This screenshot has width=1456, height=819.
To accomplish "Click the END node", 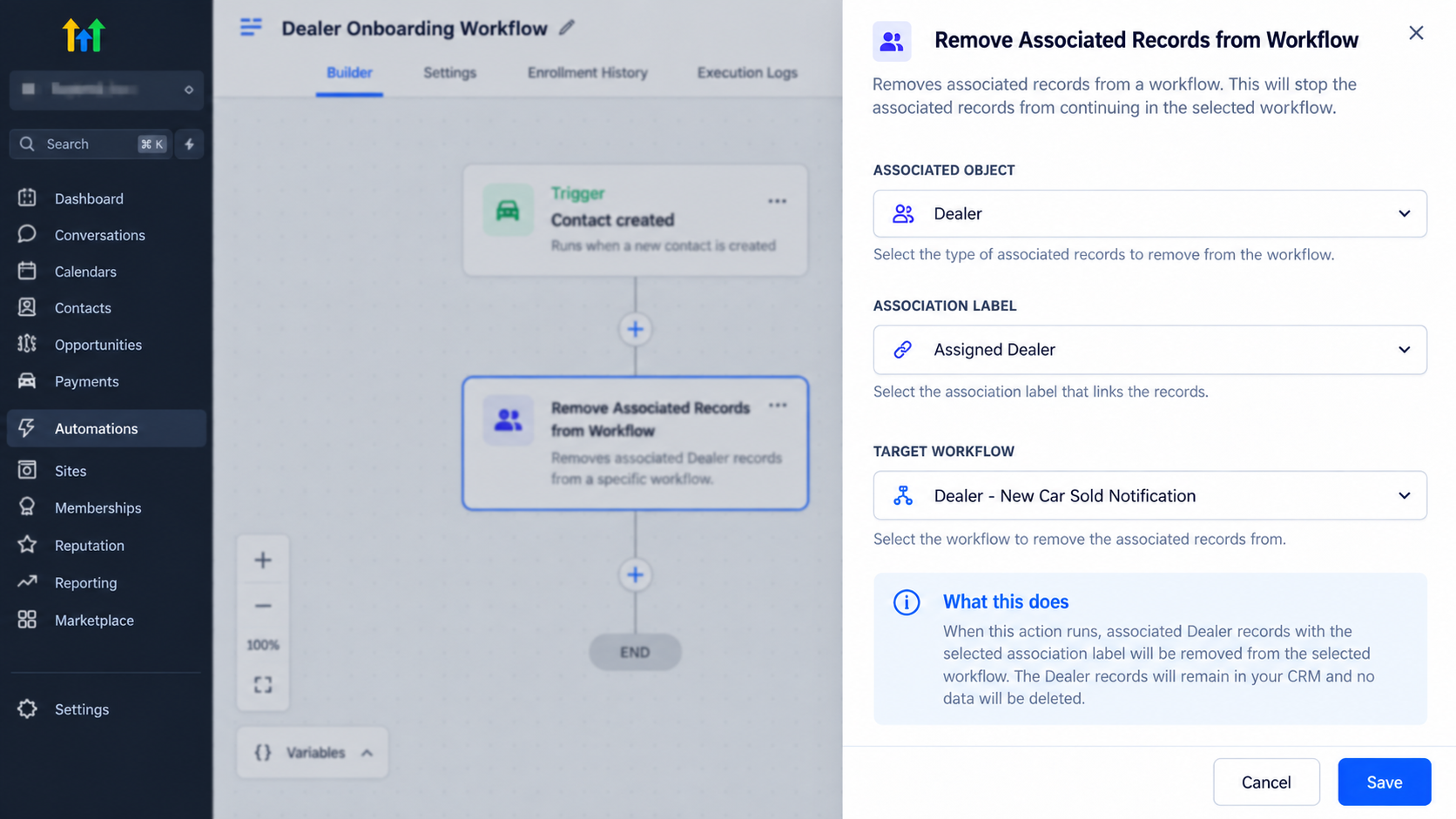I will click(x=635, y=652).
